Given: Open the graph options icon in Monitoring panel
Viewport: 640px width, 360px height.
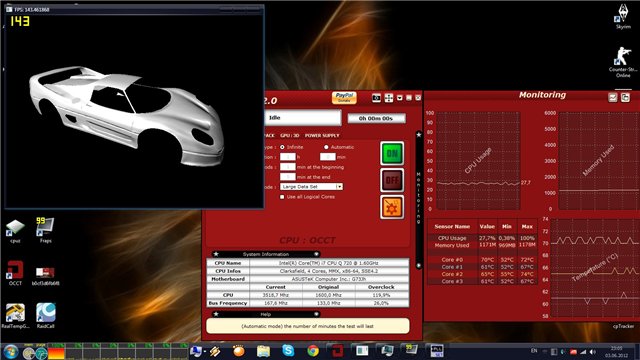Looking at the screenshot, I should pos(613,97).
